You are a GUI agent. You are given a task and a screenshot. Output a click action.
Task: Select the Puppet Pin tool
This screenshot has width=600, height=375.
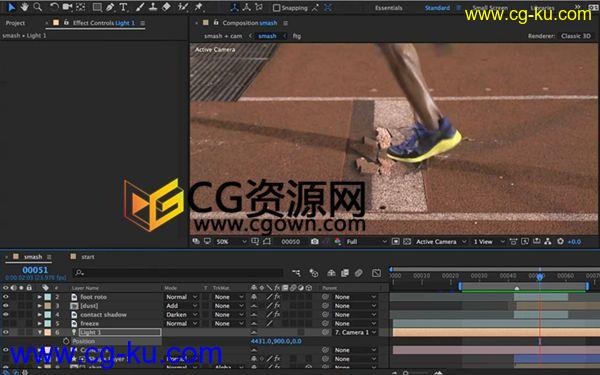pos(199,7)
